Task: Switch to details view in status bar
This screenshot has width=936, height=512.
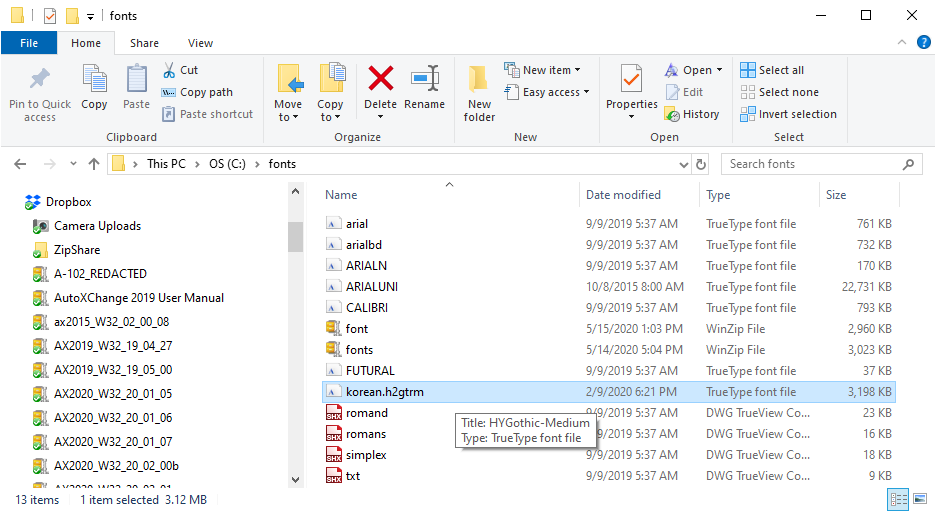Action: coord(897,499)
